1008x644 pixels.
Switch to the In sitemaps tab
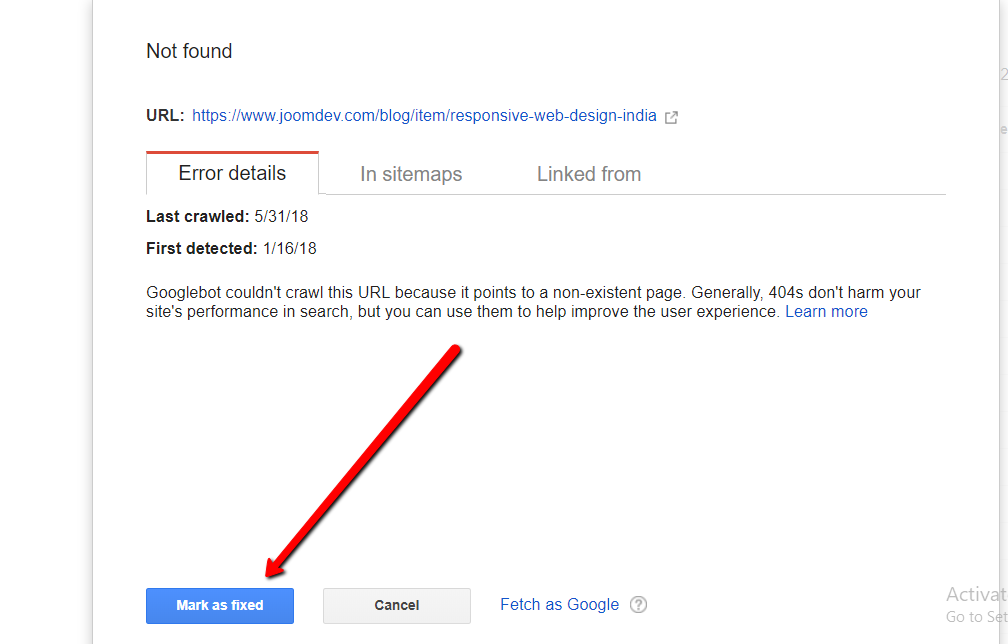[x=411, y=174]
